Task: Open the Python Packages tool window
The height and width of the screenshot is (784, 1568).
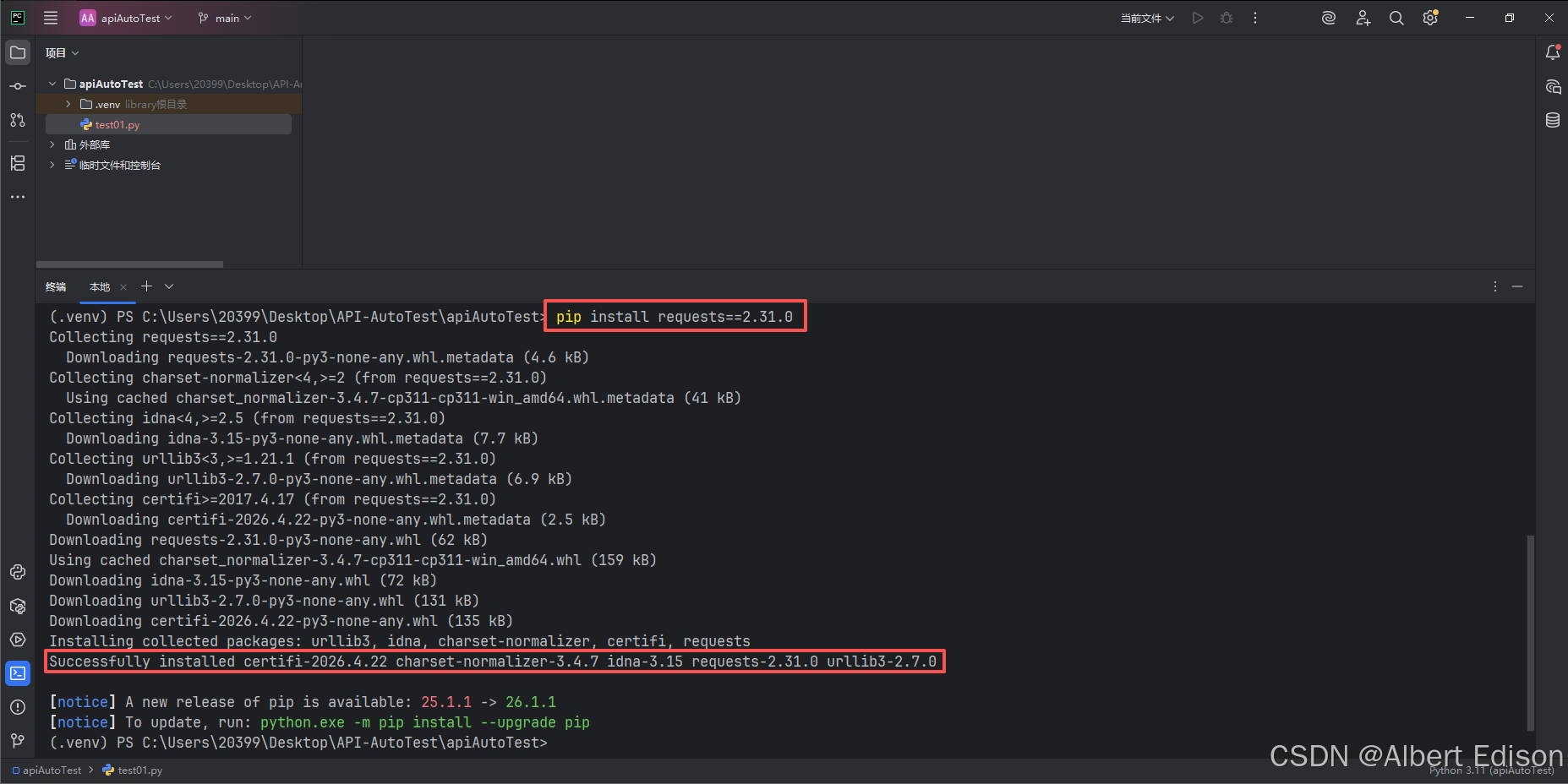Action: (18, 606)
